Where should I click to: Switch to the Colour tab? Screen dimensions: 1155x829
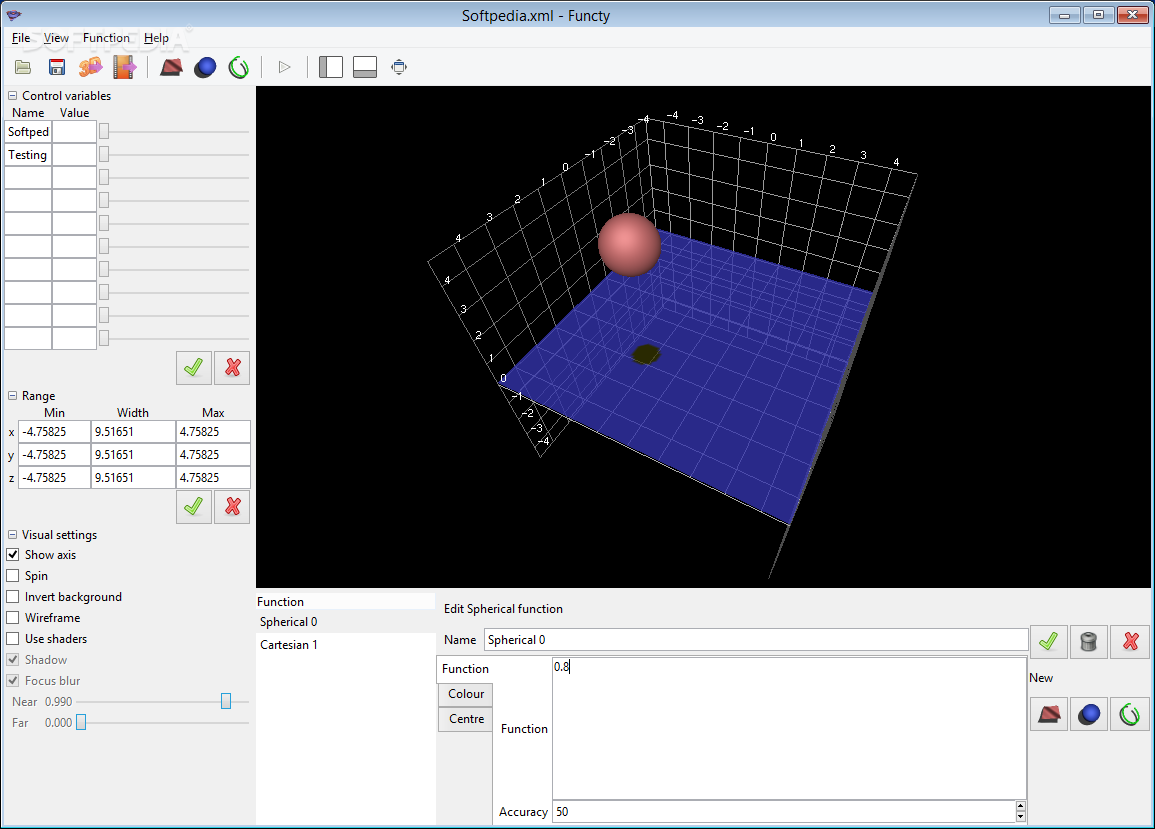coord(466,694)
